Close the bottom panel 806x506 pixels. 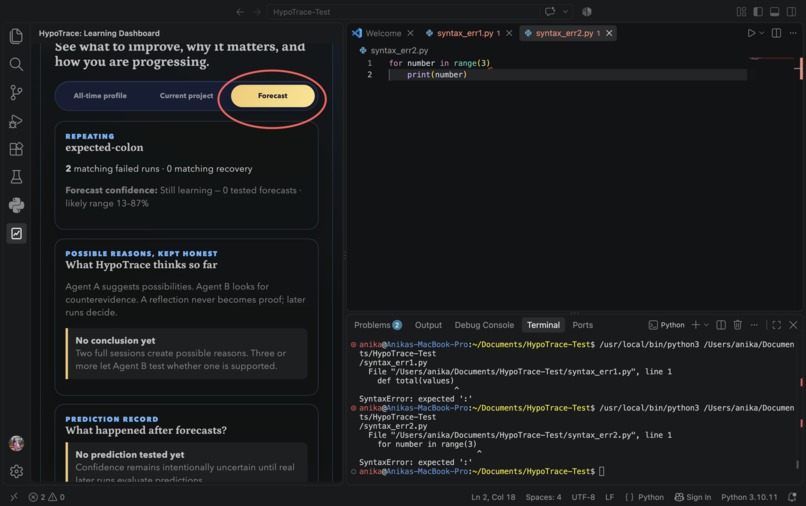click(x=793, y=325)
